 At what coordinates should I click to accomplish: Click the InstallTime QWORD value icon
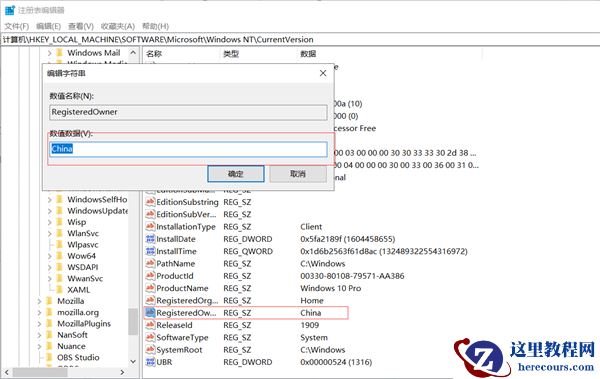[x=150, y=251]
